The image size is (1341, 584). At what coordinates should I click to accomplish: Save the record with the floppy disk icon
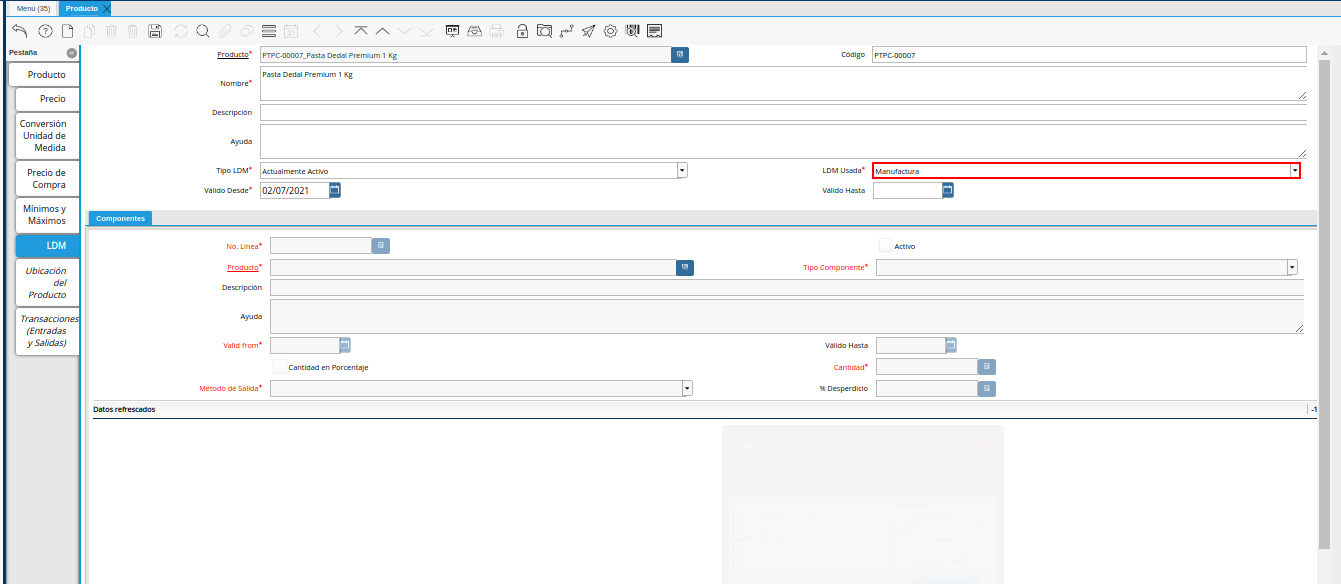(154, 31)
